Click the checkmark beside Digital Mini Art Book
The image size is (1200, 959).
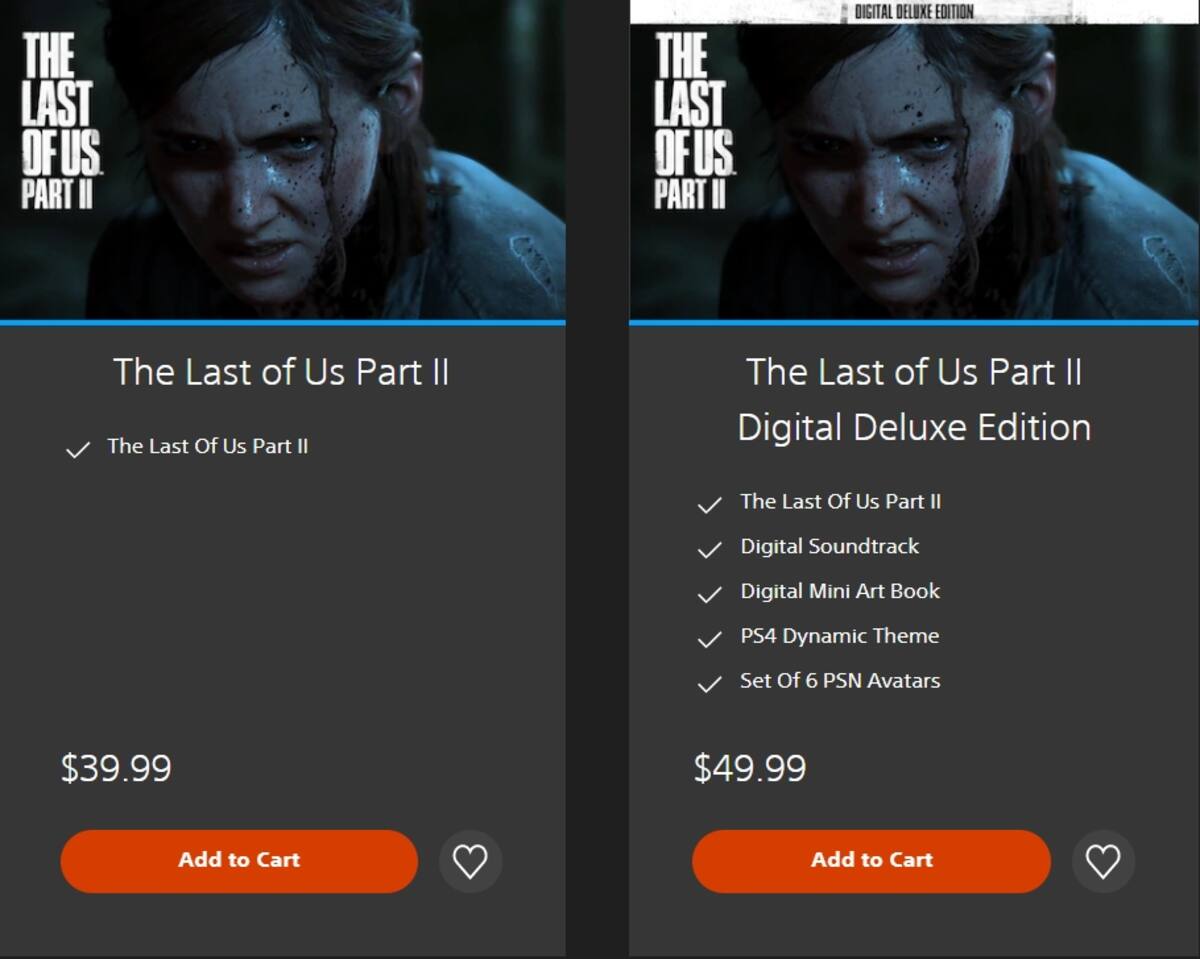coord(709,594)
